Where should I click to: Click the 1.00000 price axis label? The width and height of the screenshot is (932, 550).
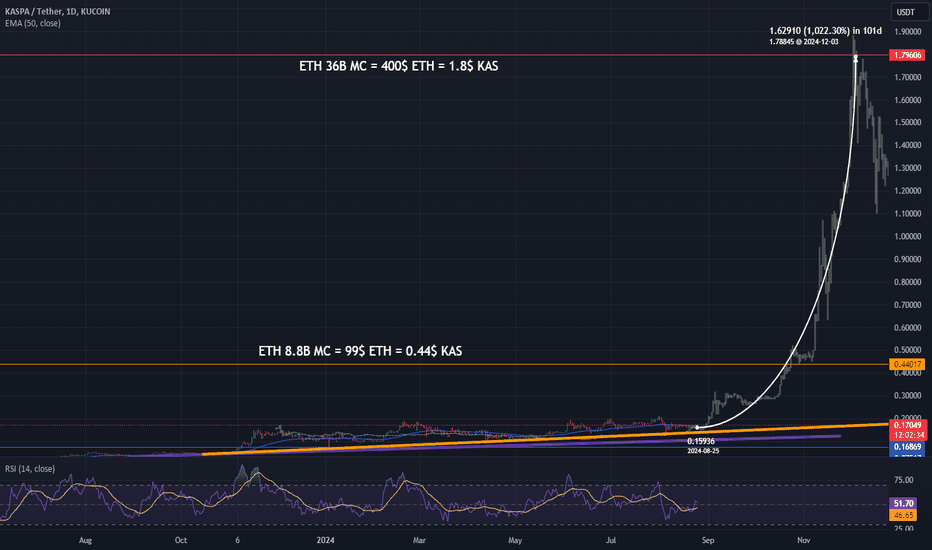908,237
